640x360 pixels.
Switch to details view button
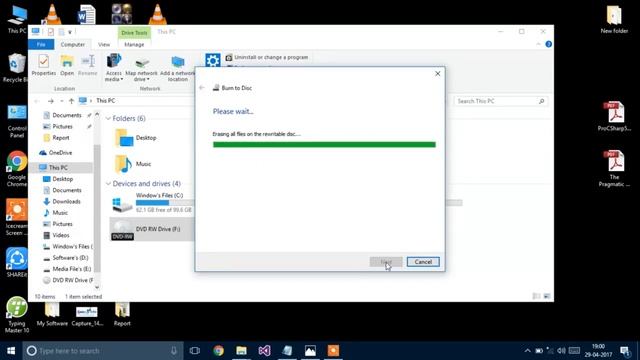(x=536, y=296)
